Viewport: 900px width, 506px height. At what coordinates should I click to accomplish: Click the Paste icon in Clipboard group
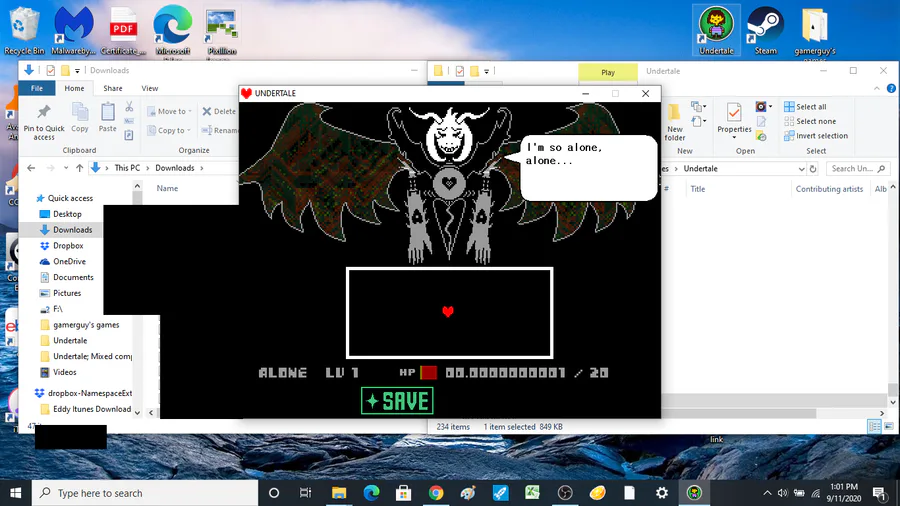pos(107,118)
